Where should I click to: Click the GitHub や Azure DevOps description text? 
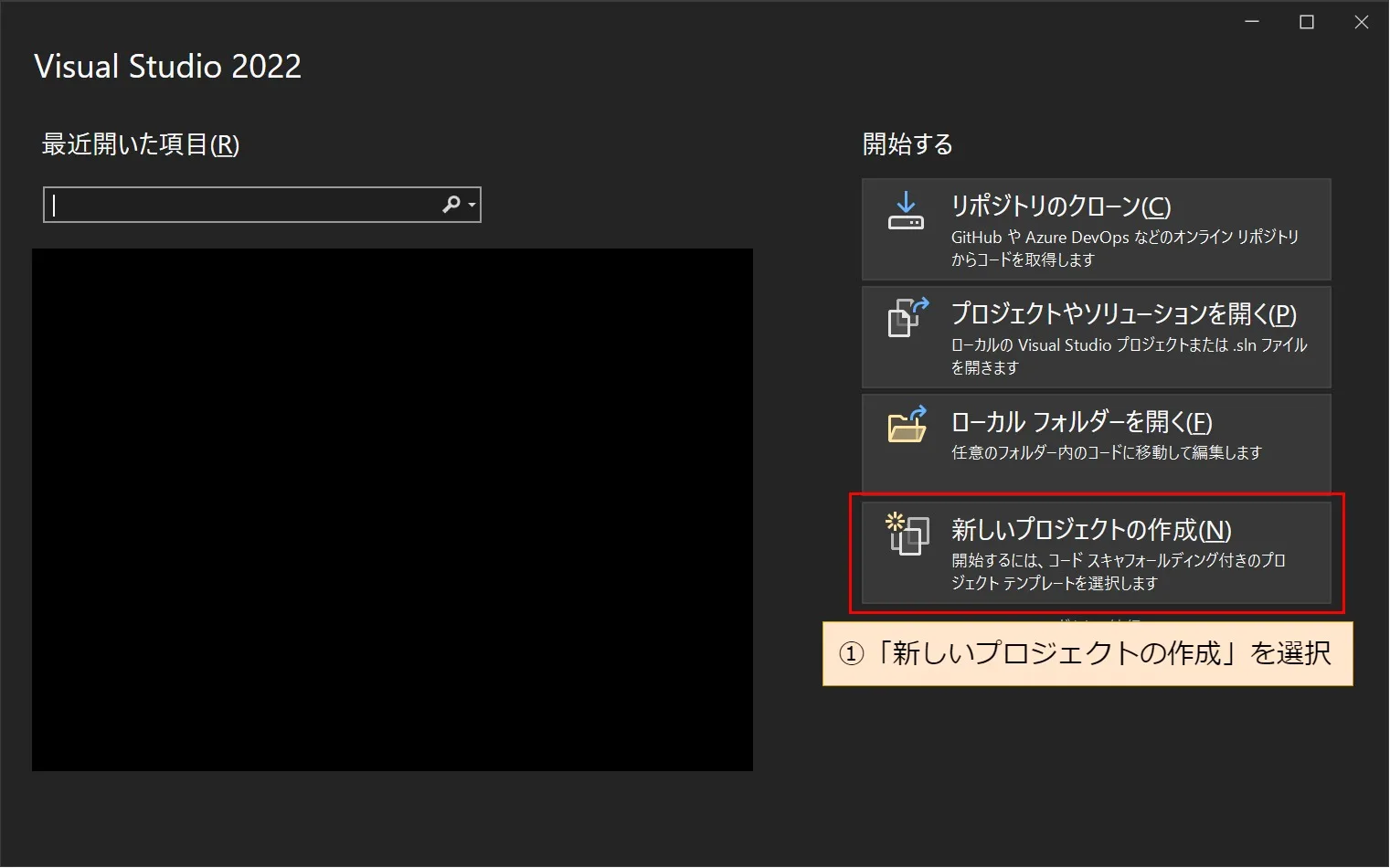1125,248
